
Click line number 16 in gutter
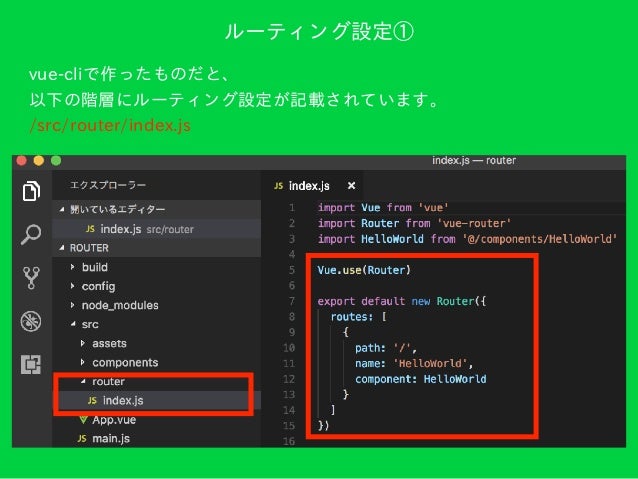(288, 441)
